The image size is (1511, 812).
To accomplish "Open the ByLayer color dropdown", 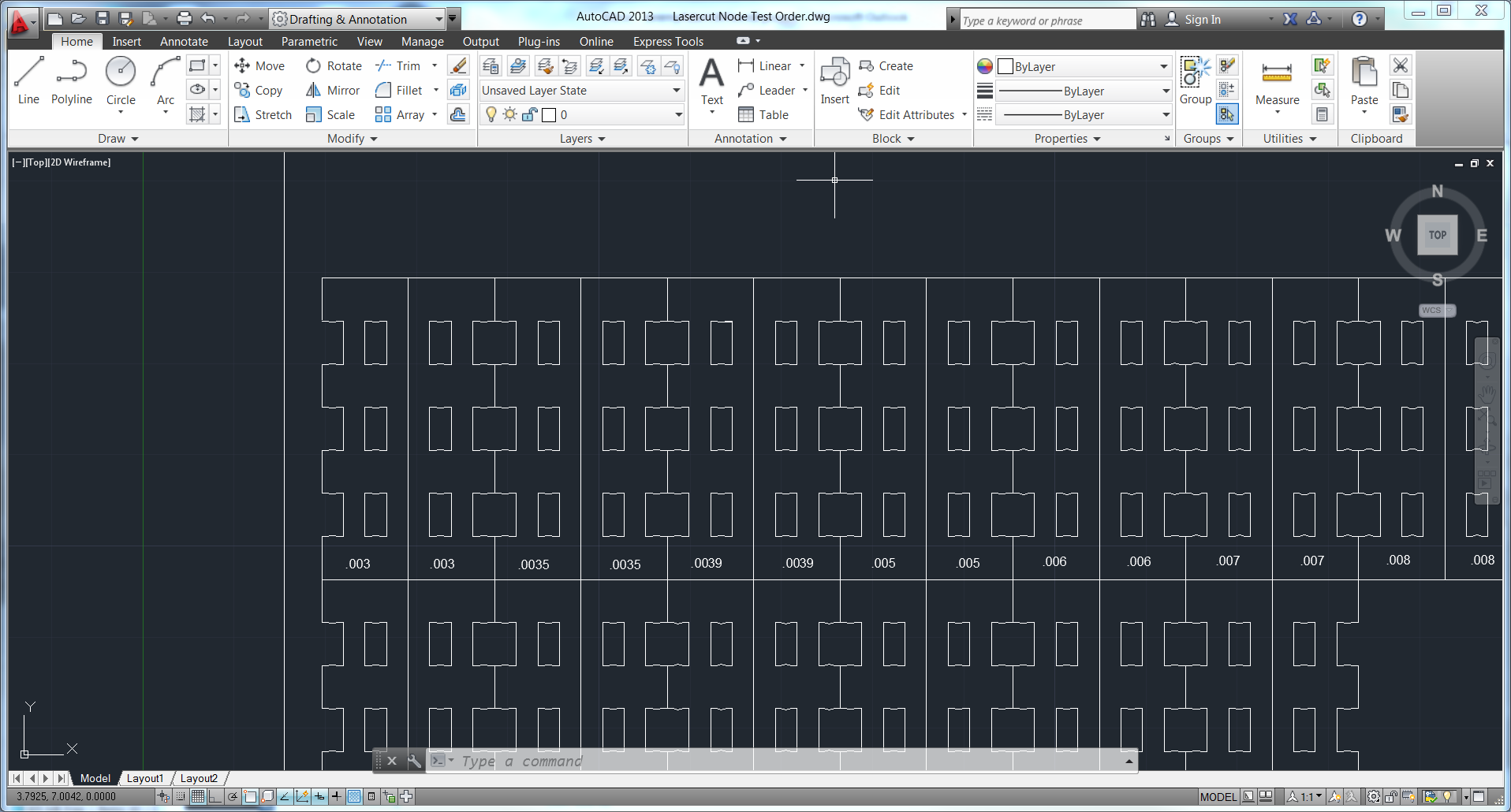I will click(x=1083, y=67).
